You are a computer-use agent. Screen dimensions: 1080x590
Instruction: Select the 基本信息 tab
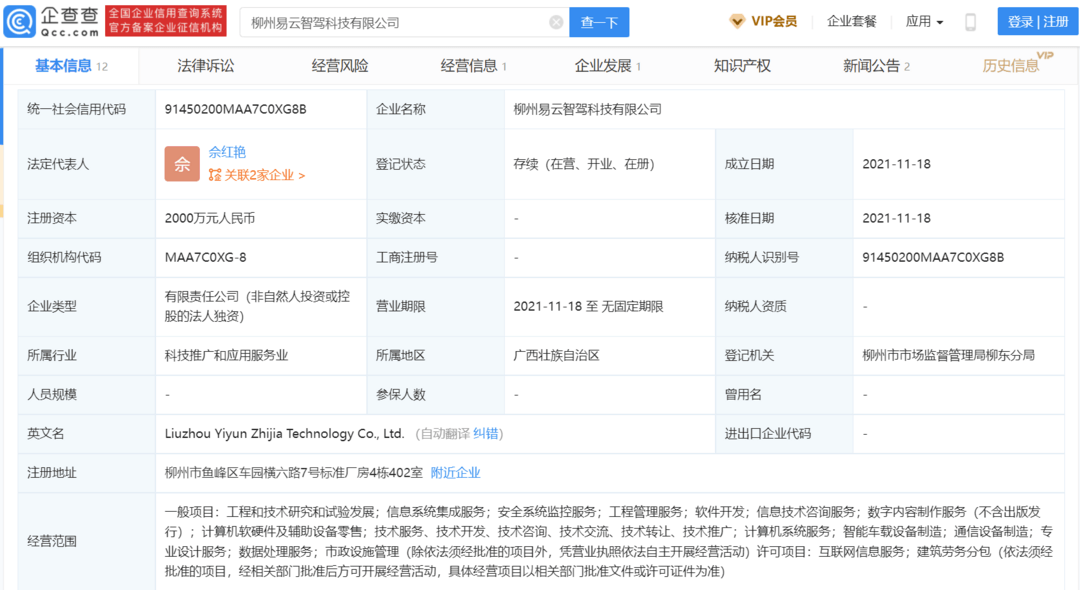coord(71,66)
